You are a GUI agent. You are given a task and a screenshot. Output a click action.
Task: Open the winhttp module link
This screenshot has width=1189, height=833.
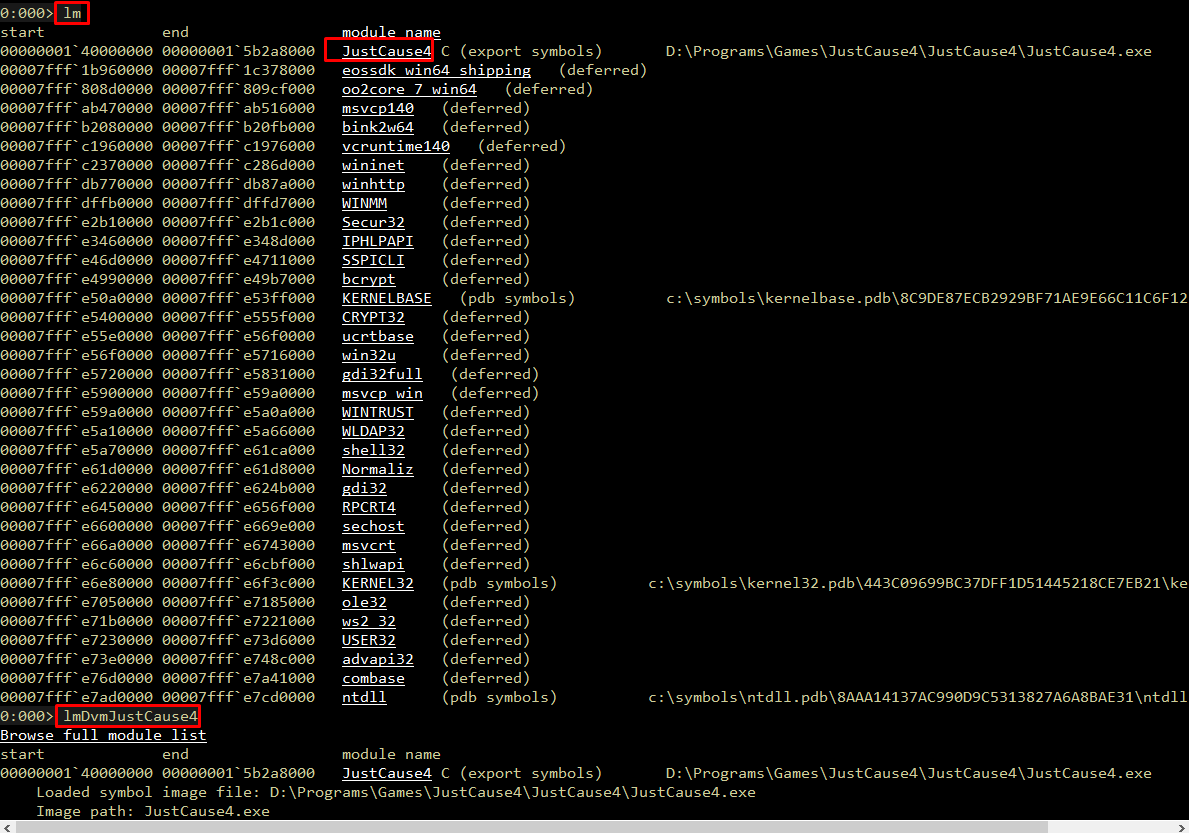(373, 184)
